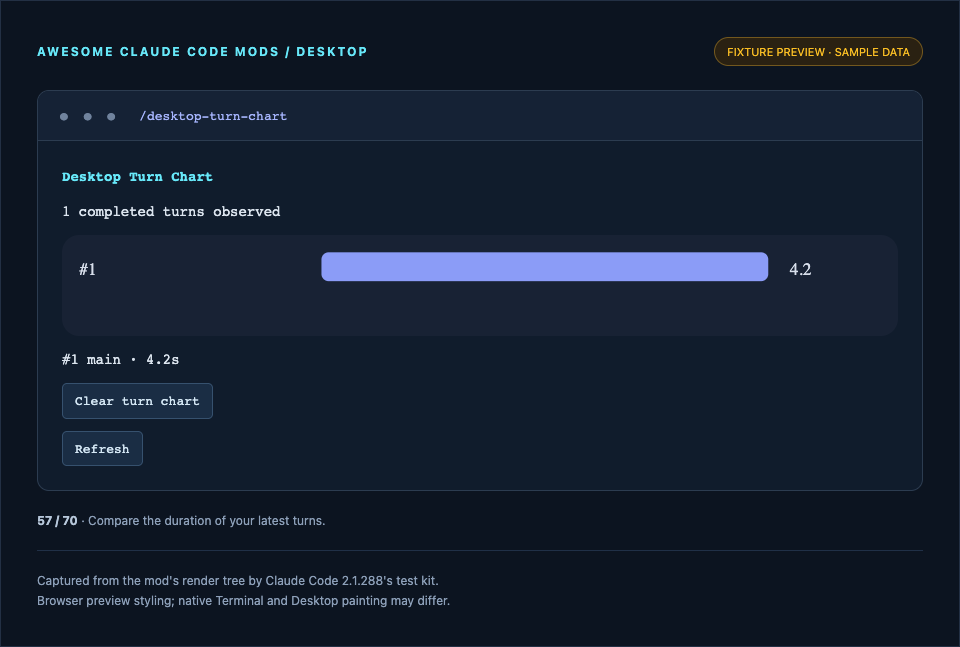This screenshot has height=647, width=960.
Task: Click the 'Browser preview styling' disclaimer line
Action: point(243,600)
